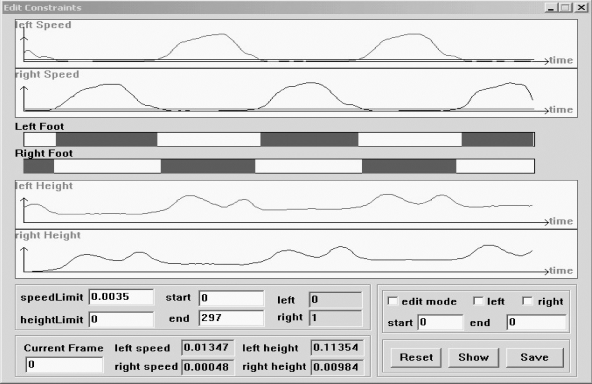Click the first dark segment of Left Foot bar
The width and height of the screenshot is (592, 384).
click(x=106, y=139)
